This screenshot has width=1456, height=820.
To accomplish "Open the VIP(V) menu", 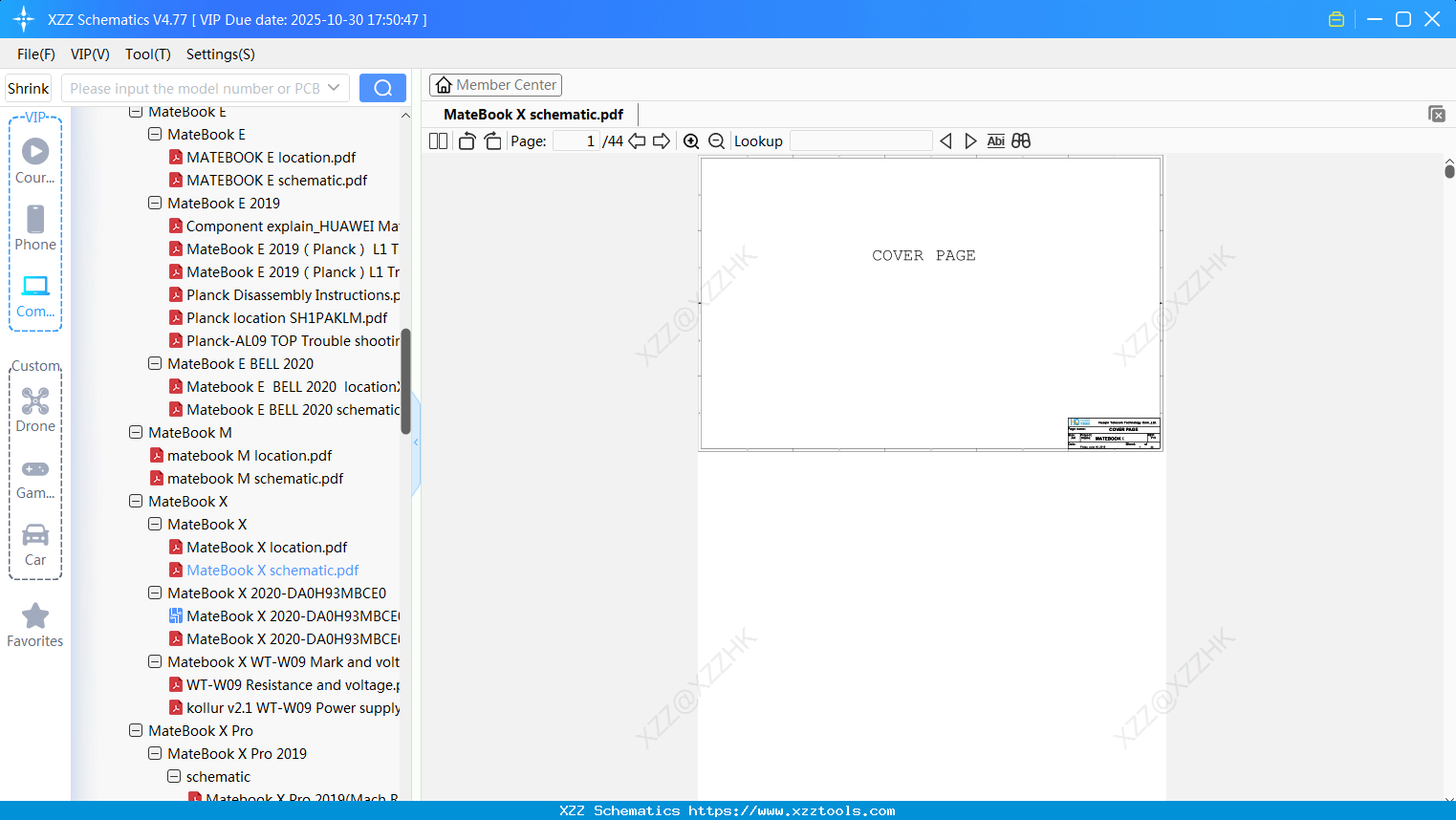I will (90, 54).
